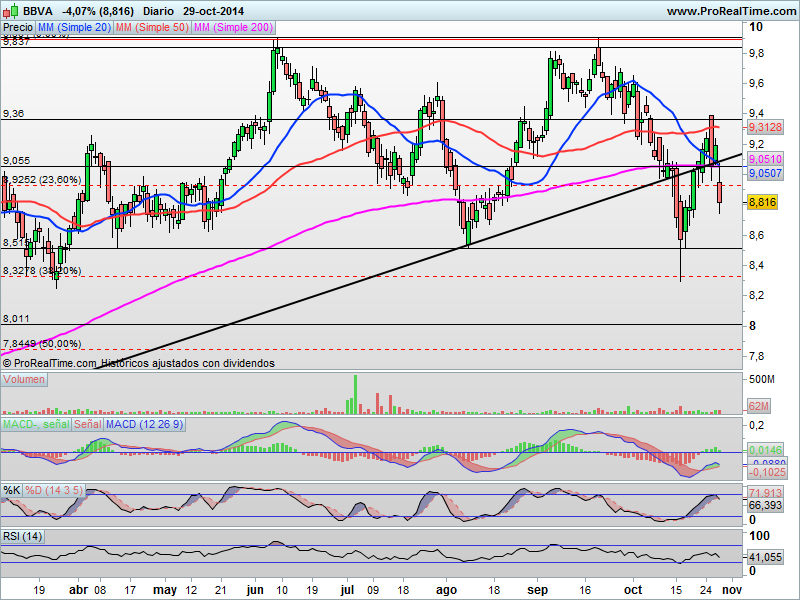
Task: Click the 71,913 stochastic value tag
Action: point(765,493)
